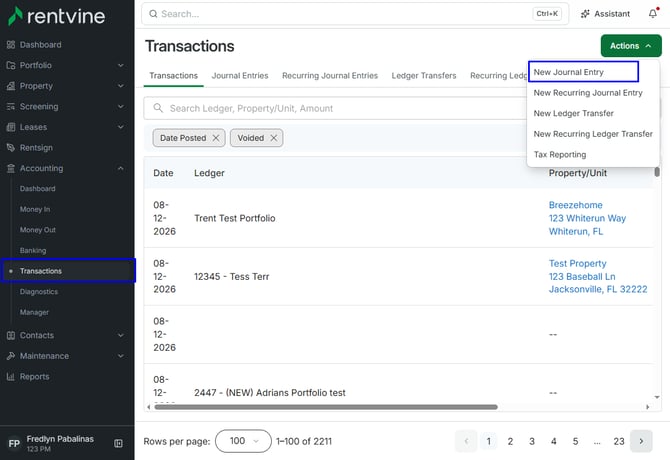Go to page 2 of results
The height and width of the screenshot is (460, 670).
coord(510,441)
